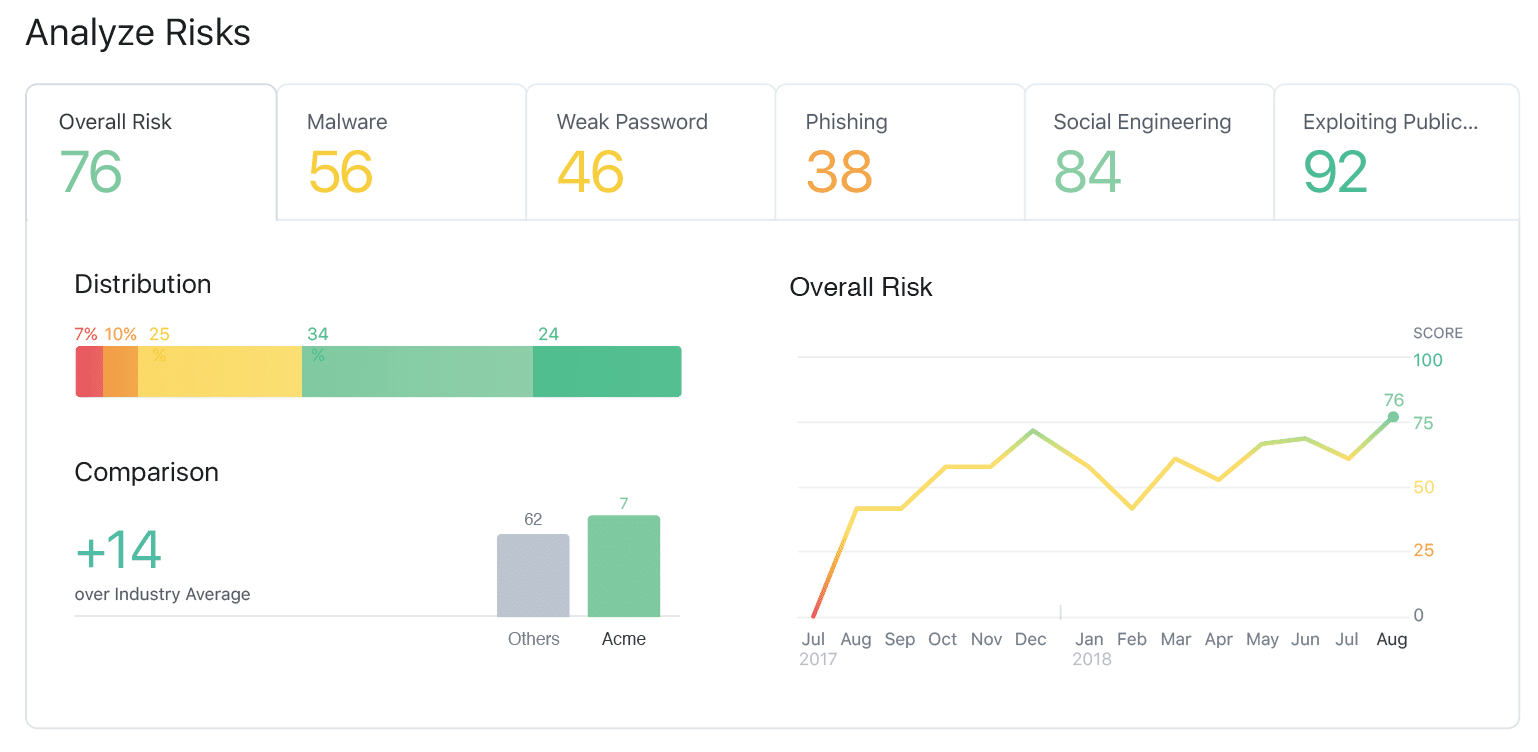Image resolution: width=1538 pixels, height=752 pixels.
Task: Select the Overall Risk tab
Action: [x=151, y=152]
